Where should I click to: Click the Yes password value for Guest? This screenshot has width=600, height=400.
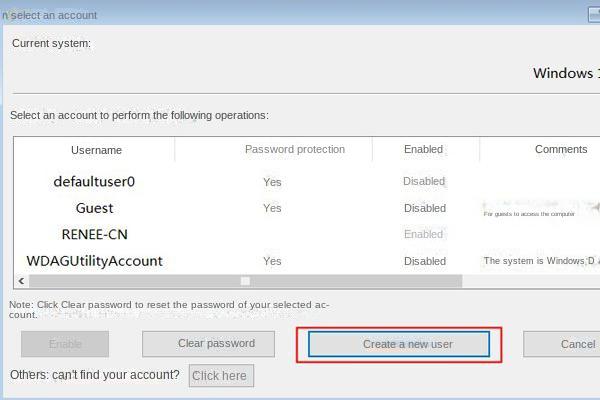272,208
